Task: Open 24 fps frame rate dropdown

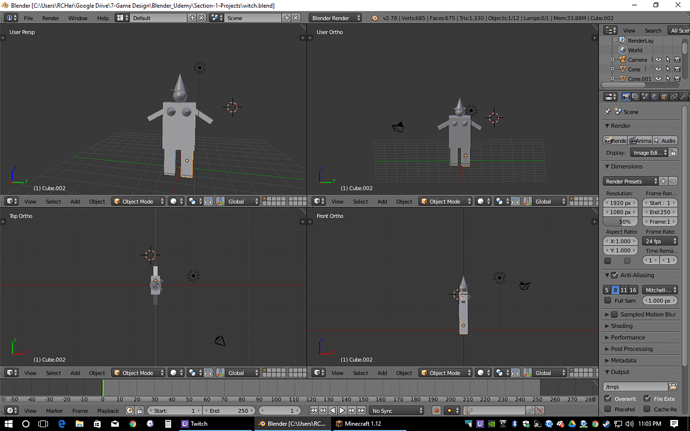Action: pos(660,241)
